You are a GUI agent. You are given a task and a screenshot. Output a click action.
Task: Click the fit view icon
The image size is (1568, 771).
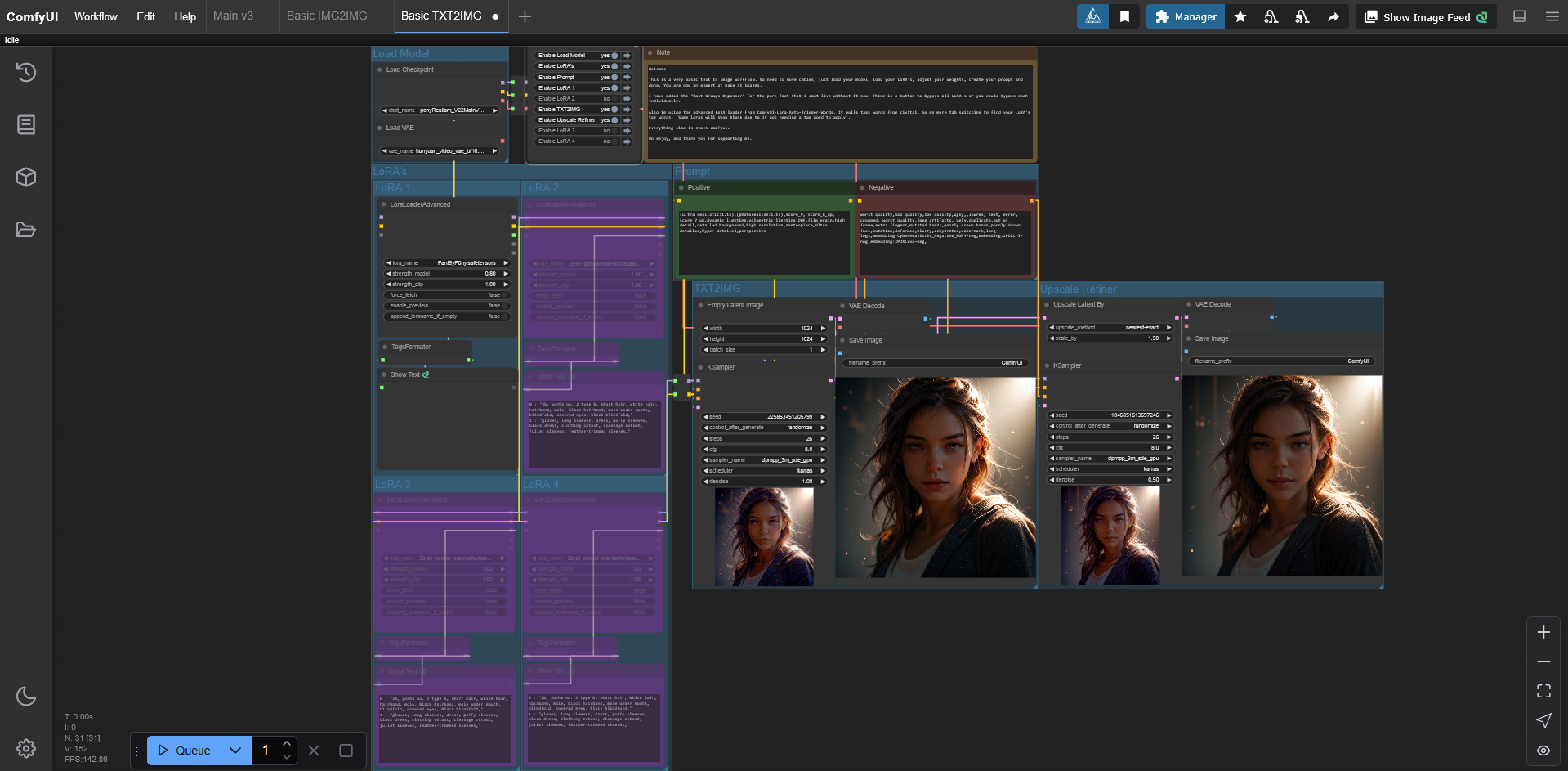coord(1543,691)
